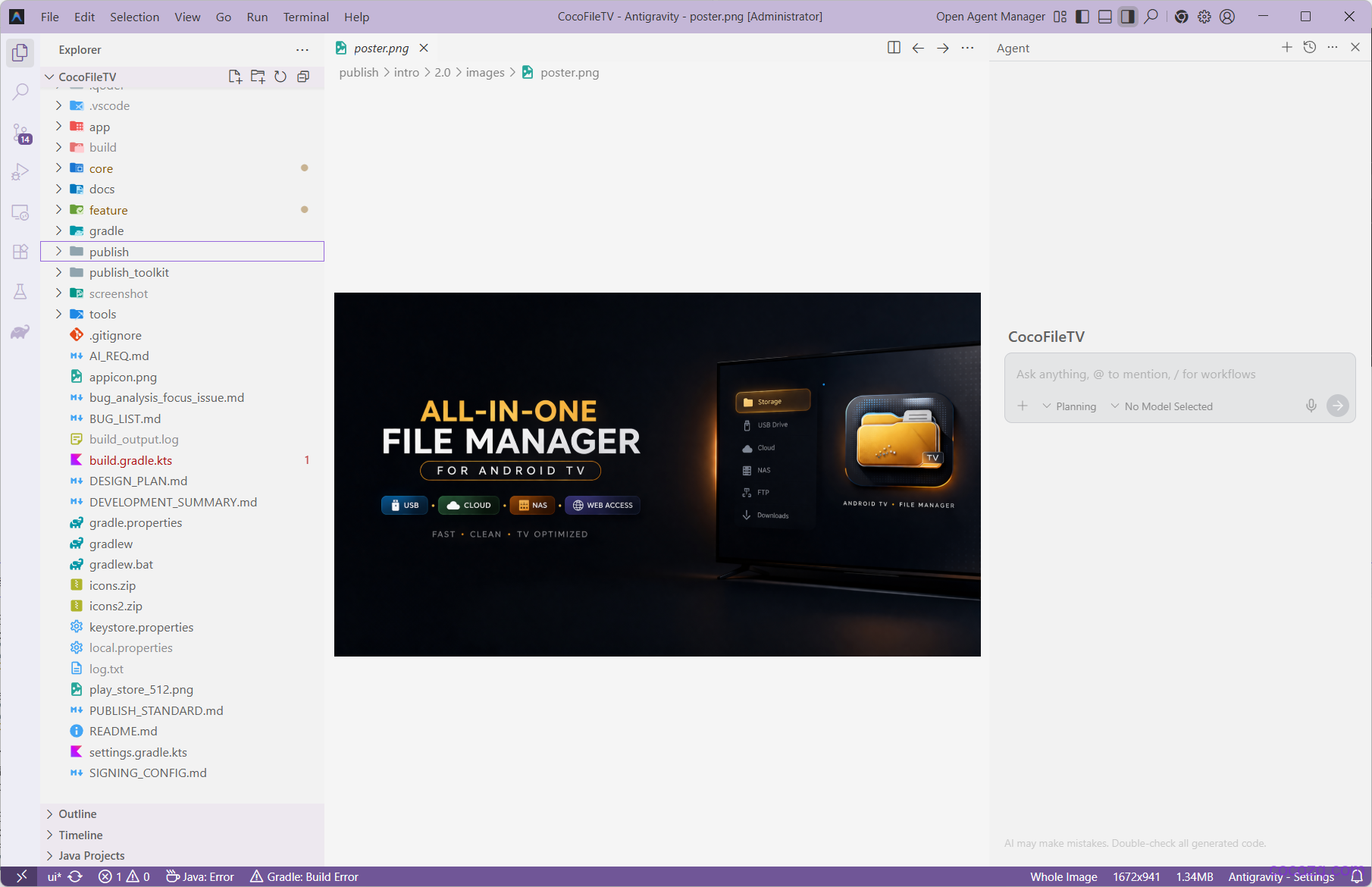Click the intro breadcrumb segment
Image resolution: width=1372 pixels, height=887 pixels.
click(x=406, y=72)
